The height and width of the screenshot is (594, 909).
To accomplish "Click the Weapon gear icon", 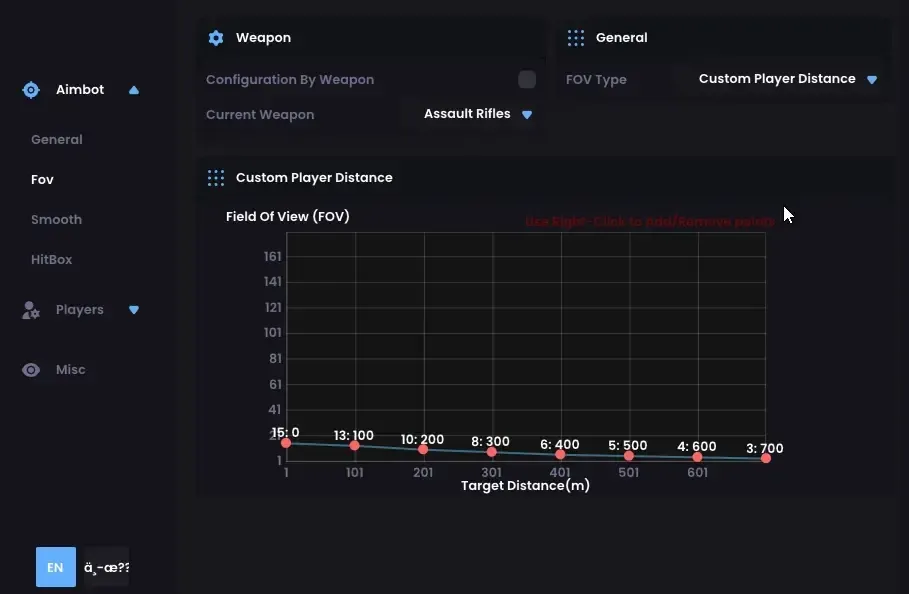I will 216,38.
